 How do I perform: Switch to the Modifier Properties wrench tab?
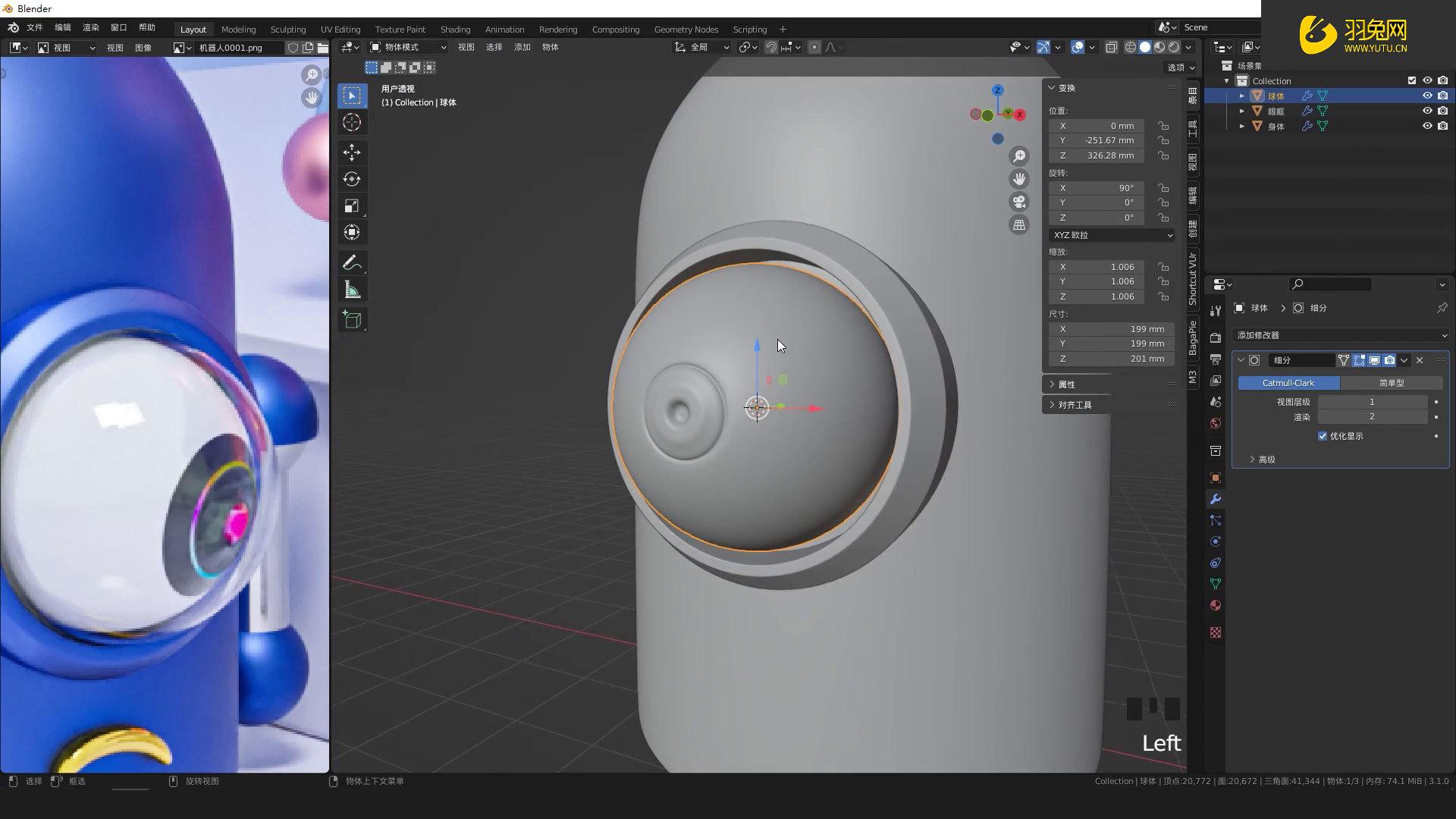pyautogui.click(x=1215, y=499)
